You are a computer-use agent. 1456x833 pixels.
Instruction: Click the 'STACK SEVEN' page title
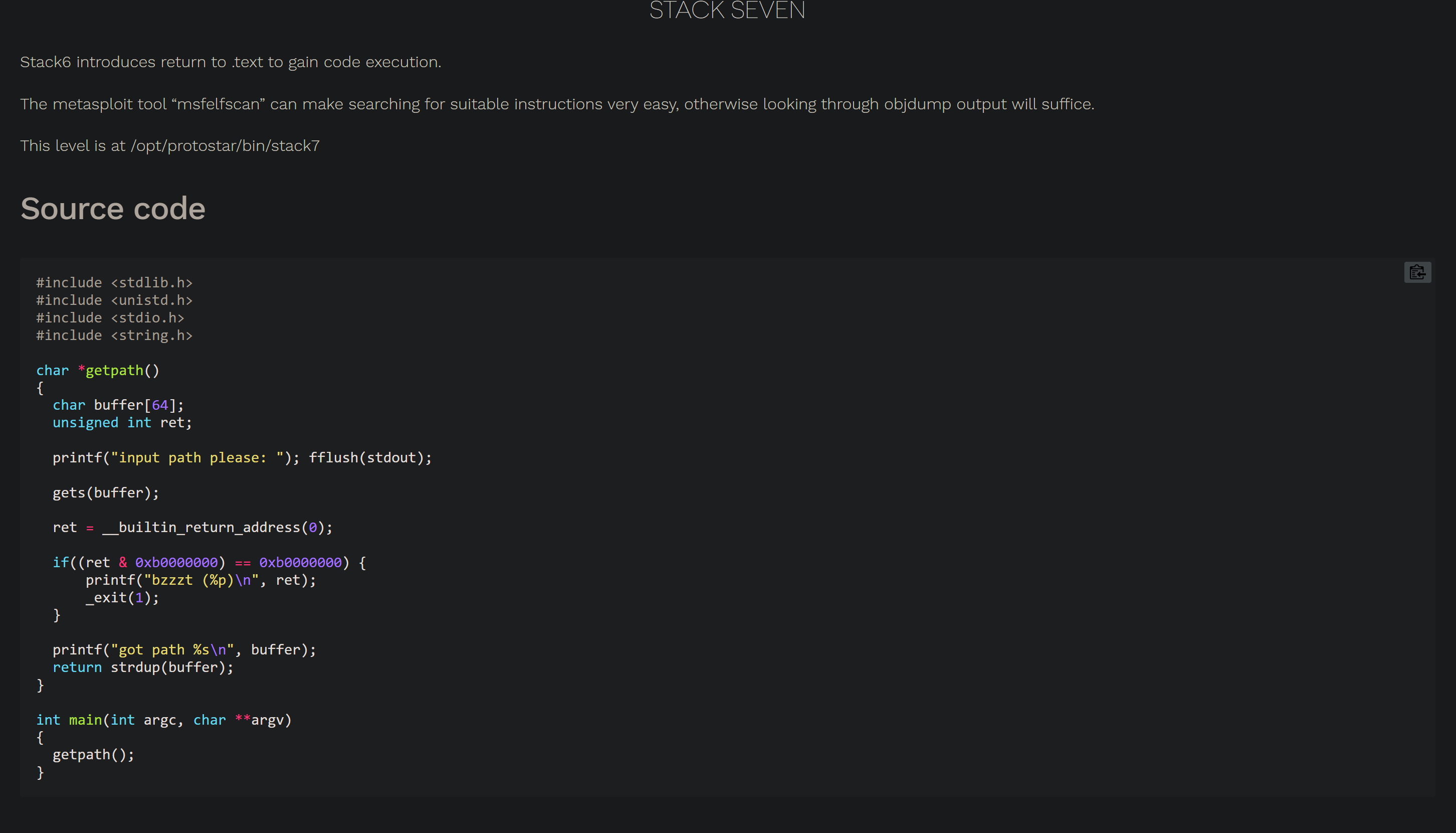tap(727, 11)
